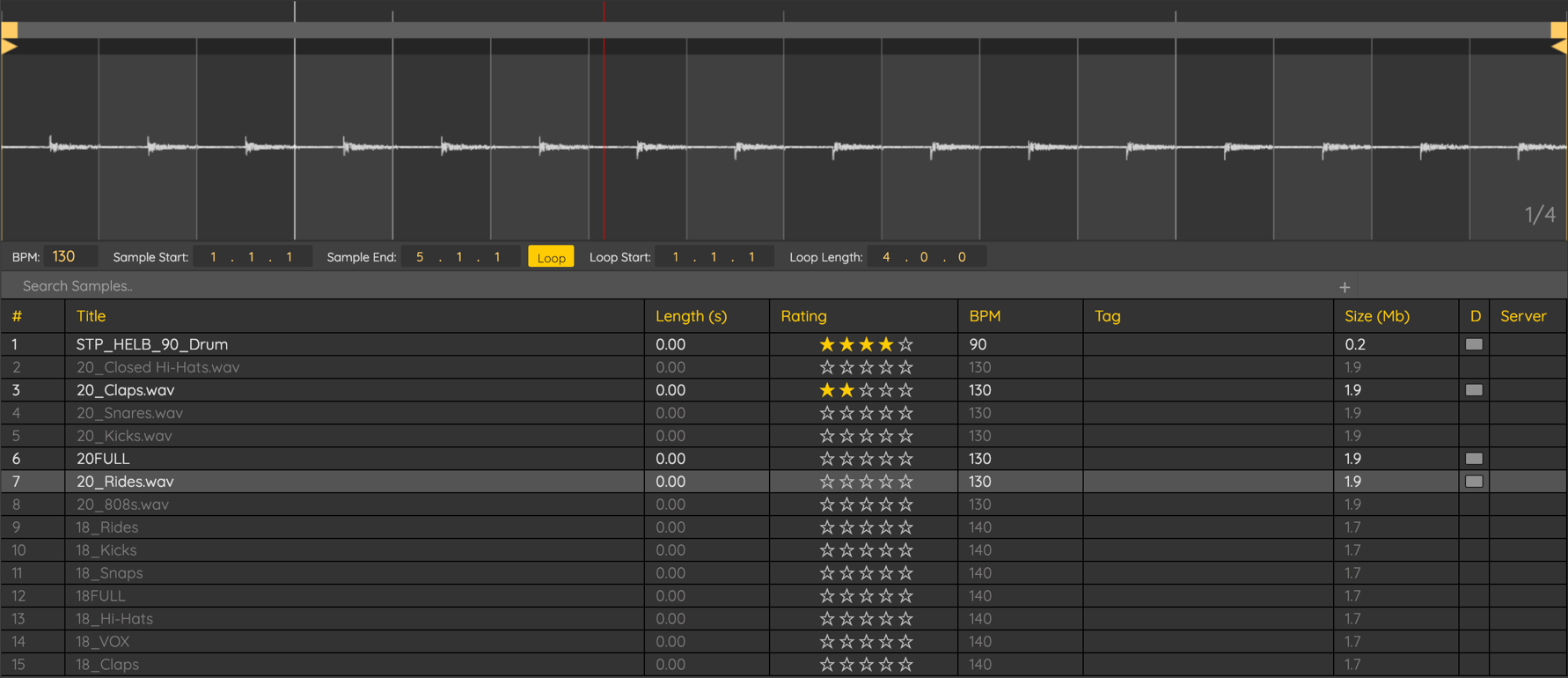Select the 20_Rides.wav sample title
Screen dimensions: 1568x678
coord(125,482)
